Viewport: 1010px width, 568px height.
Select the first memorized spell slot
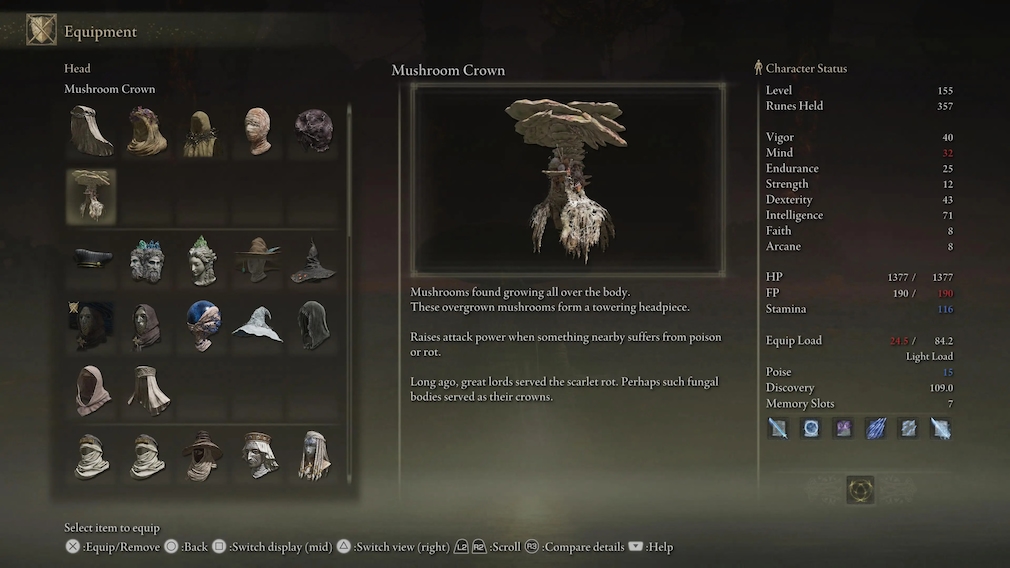tap(778, 428)
